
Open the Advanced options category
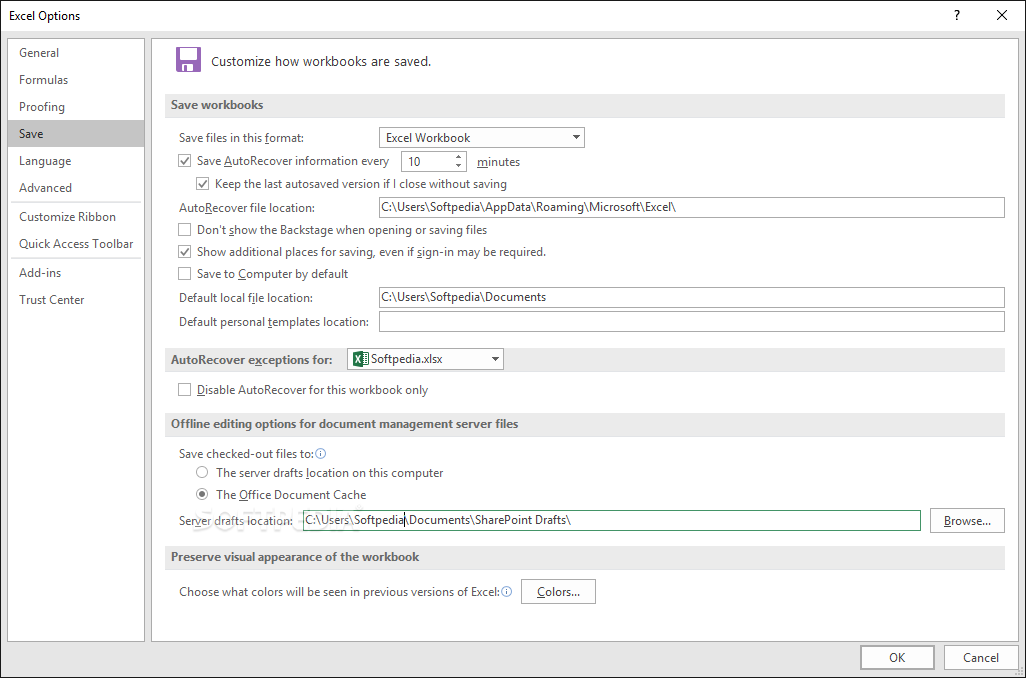click(x=76, y=188)
